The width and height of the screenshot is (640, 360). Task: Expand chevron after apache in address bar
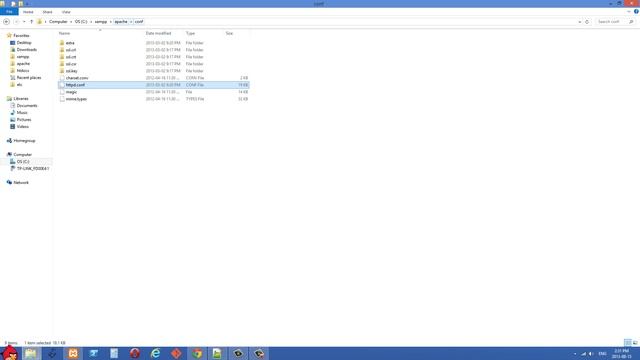point(131,22)
